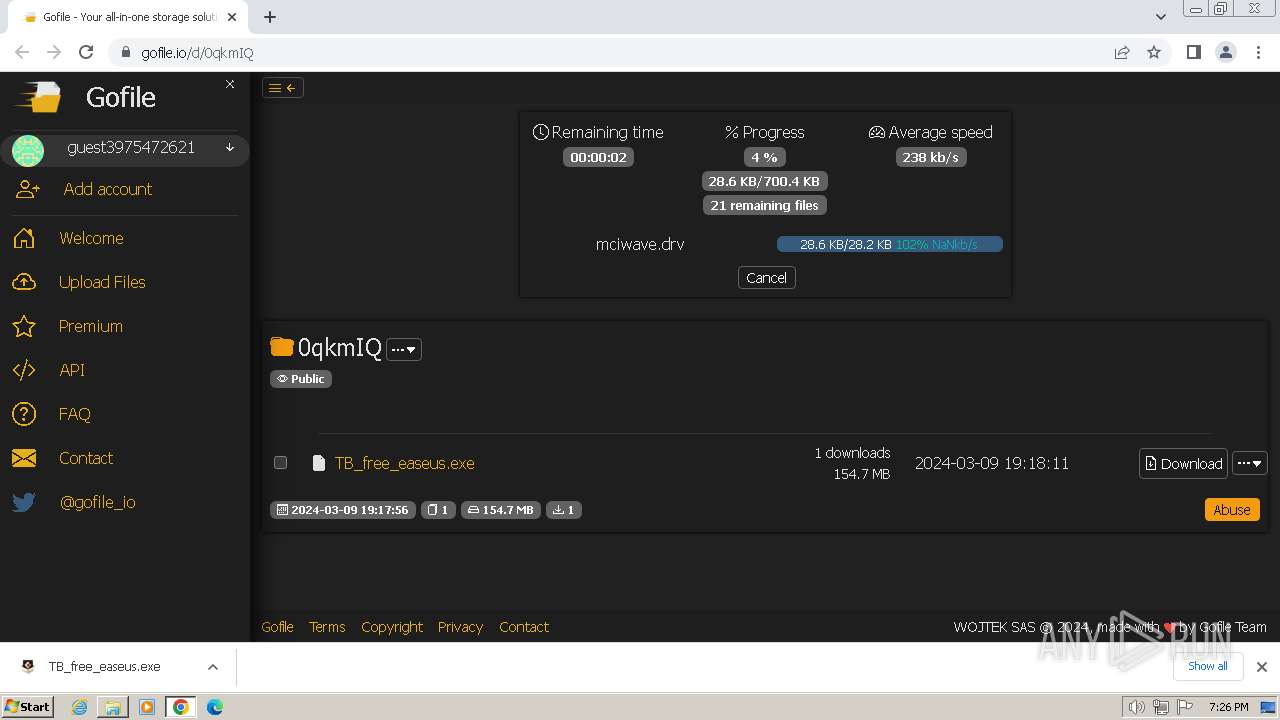The image size is (1280, 720).
Task: Toggle the browser side panel
Action: pos(1193,53)
